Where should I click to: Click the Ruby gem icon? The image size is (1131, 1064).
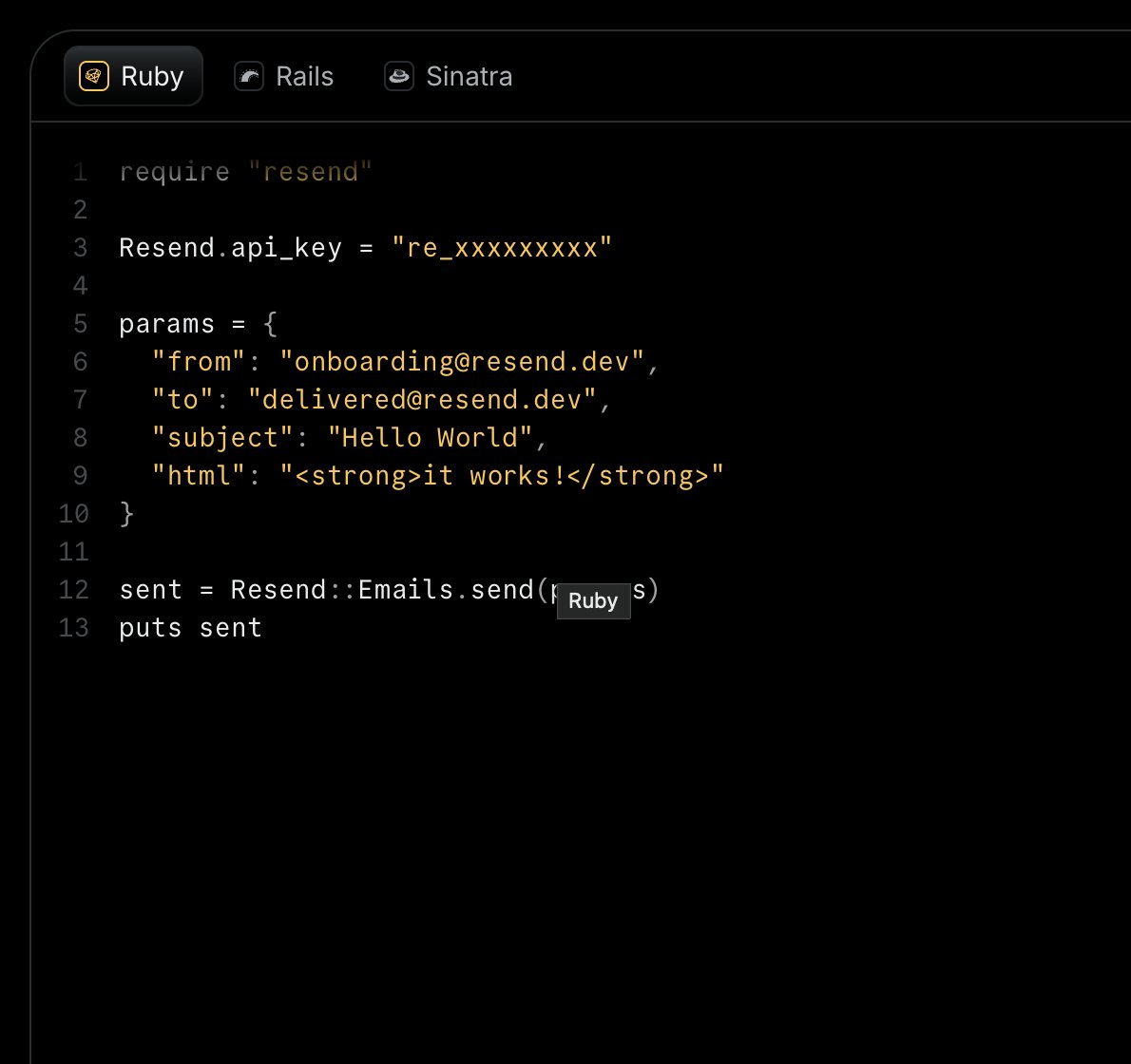point(94,76)
